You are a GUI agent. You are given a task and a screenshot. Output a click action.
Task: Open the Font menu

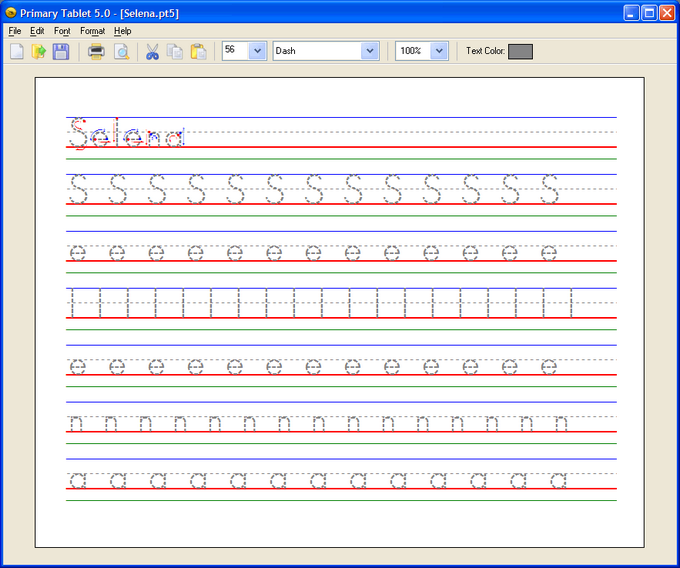tap(62, 31)
